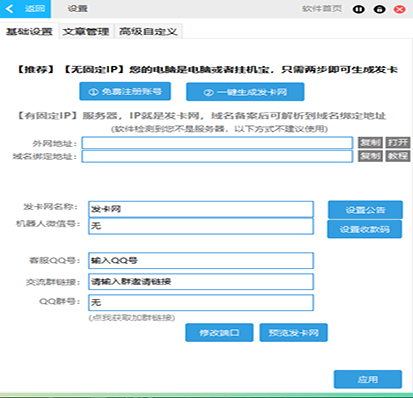413x398 pixels.
Task: Click the QQ群号 input field
Action: click(201, 303)
